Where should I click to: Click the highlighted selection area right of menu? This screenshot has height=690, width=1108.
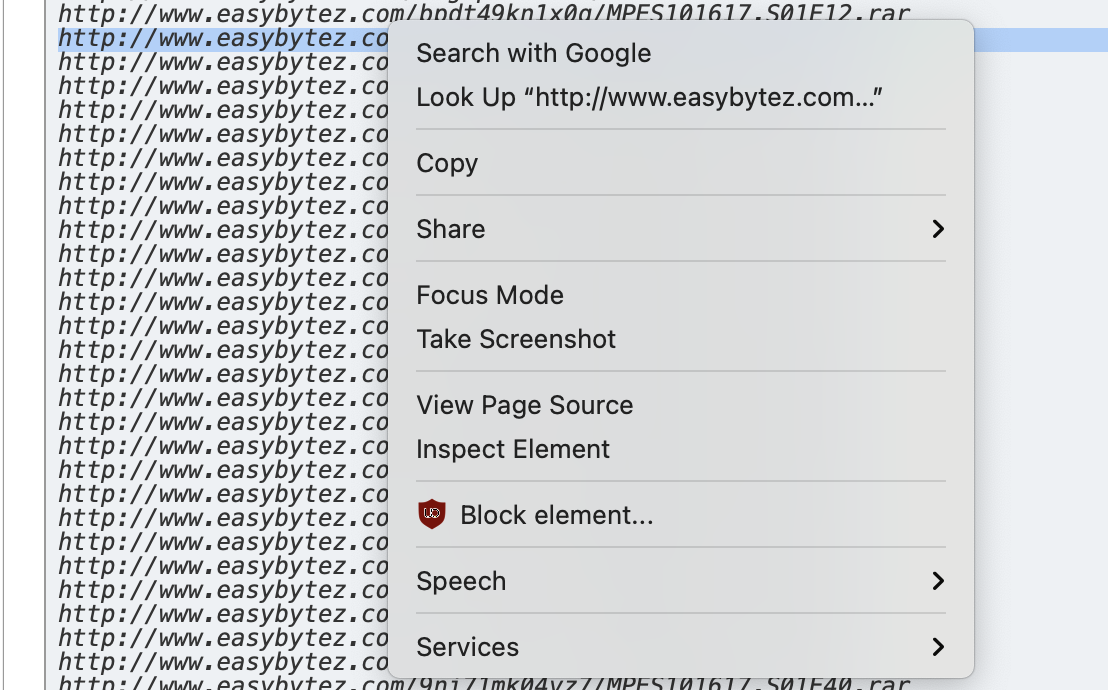[x=1041, y=40]
